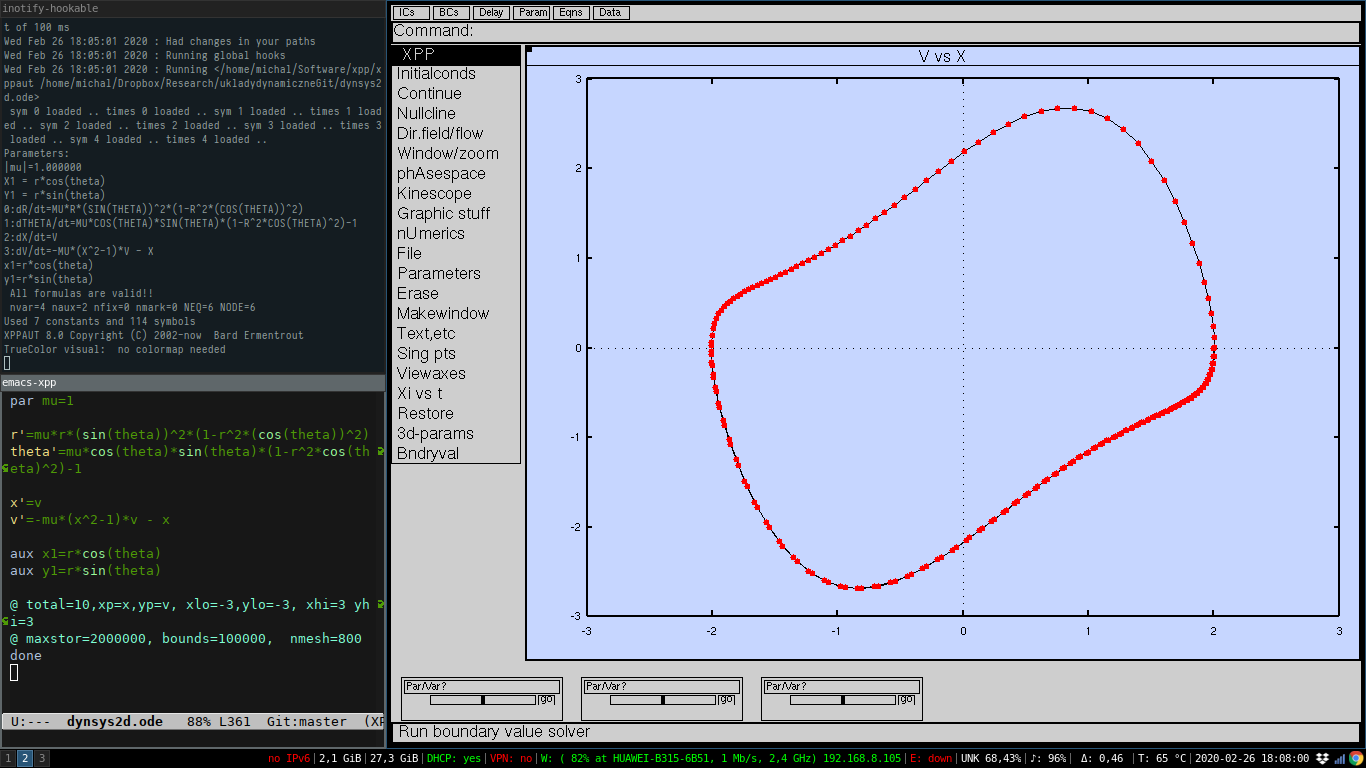Switch to workspace 3
Screen dimensions: 1366x768
click(42, 759)
